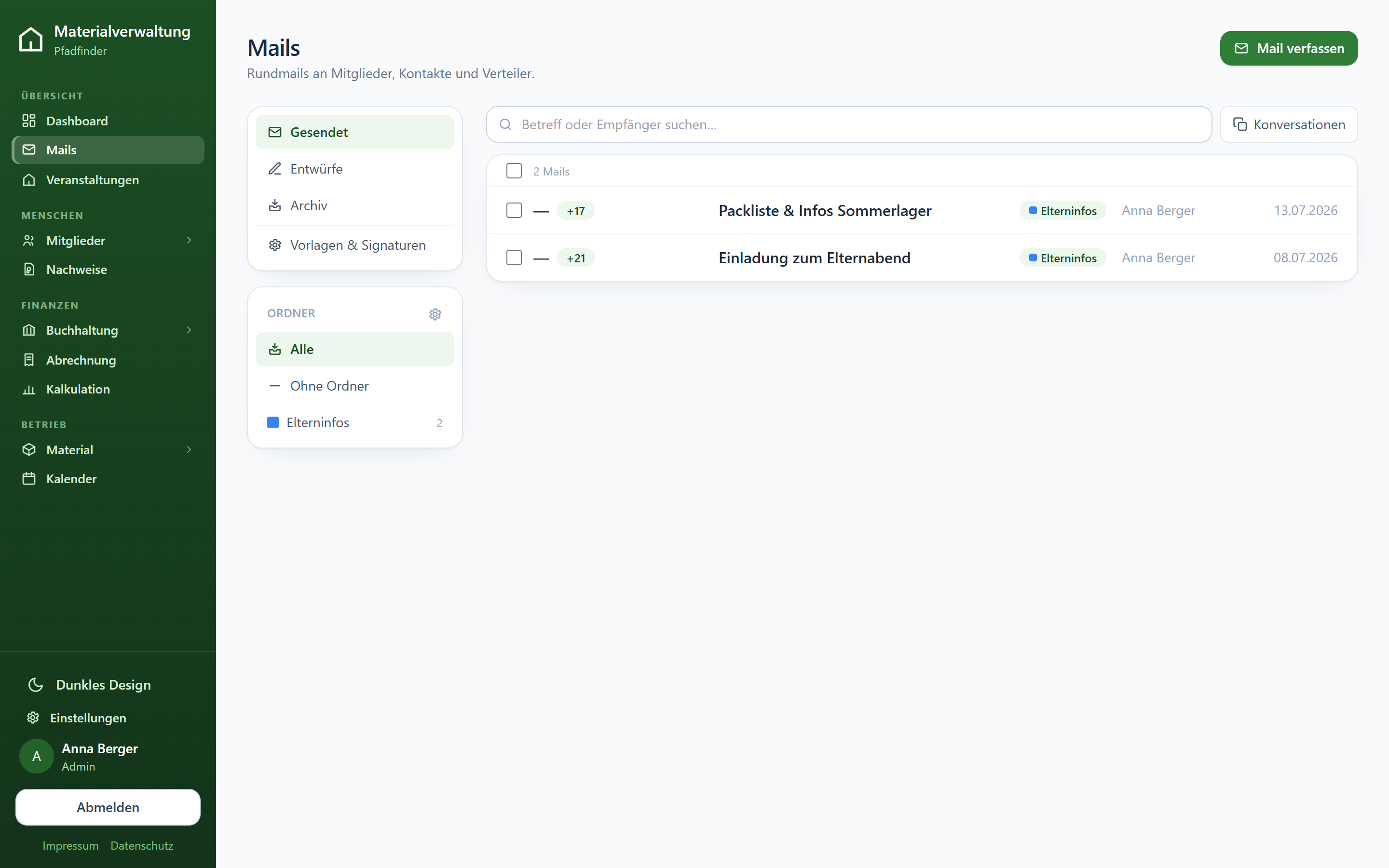Click the magnifier icon in search bar
Viewport: 1389px width, 868px height.
click(x=505, y=124)
